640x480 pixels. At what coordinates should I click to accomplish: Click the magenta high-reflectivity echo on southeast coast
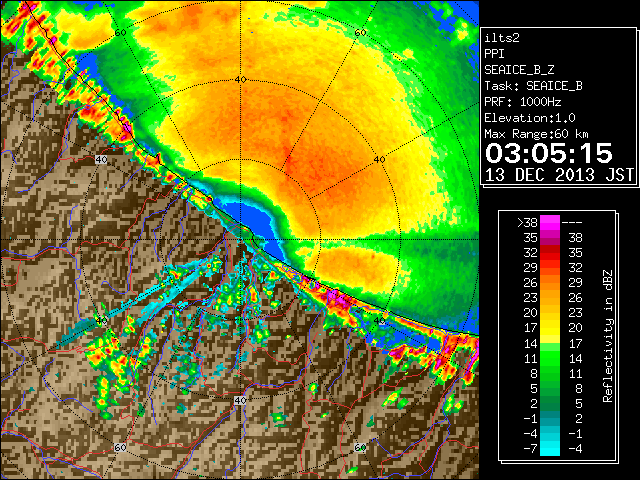point(338,300)
